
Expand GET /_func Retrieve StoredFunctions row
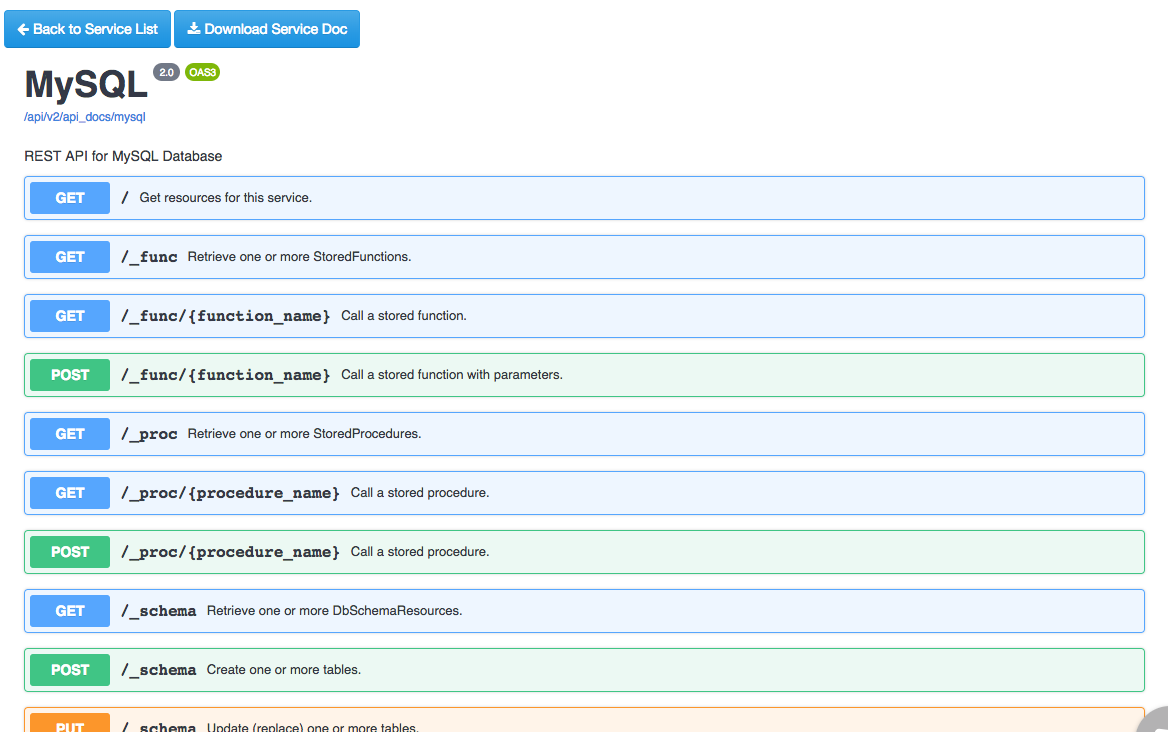pyautogui.click(x=583, y=257)
